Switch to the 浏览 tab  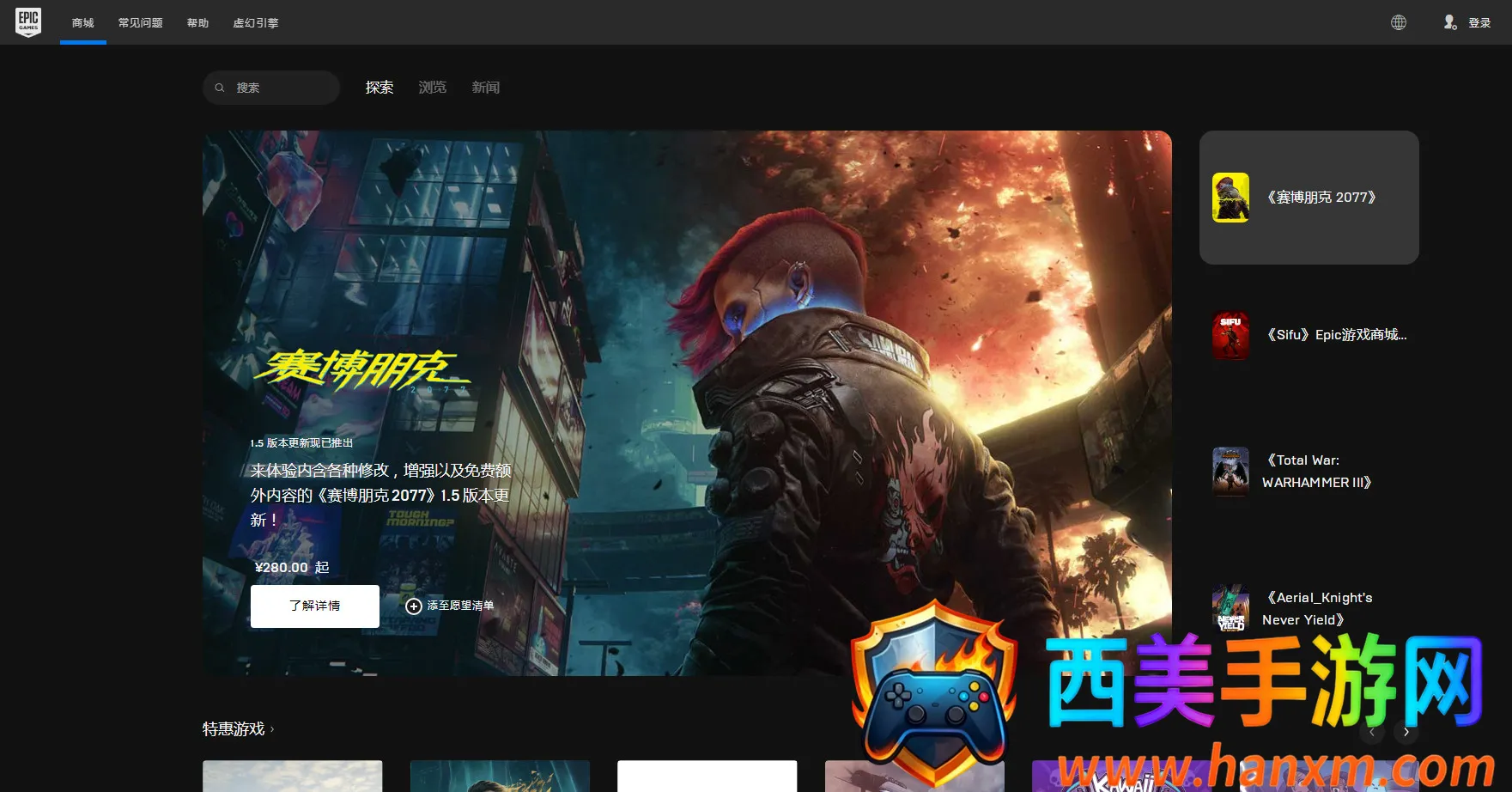tap(432, 87)
